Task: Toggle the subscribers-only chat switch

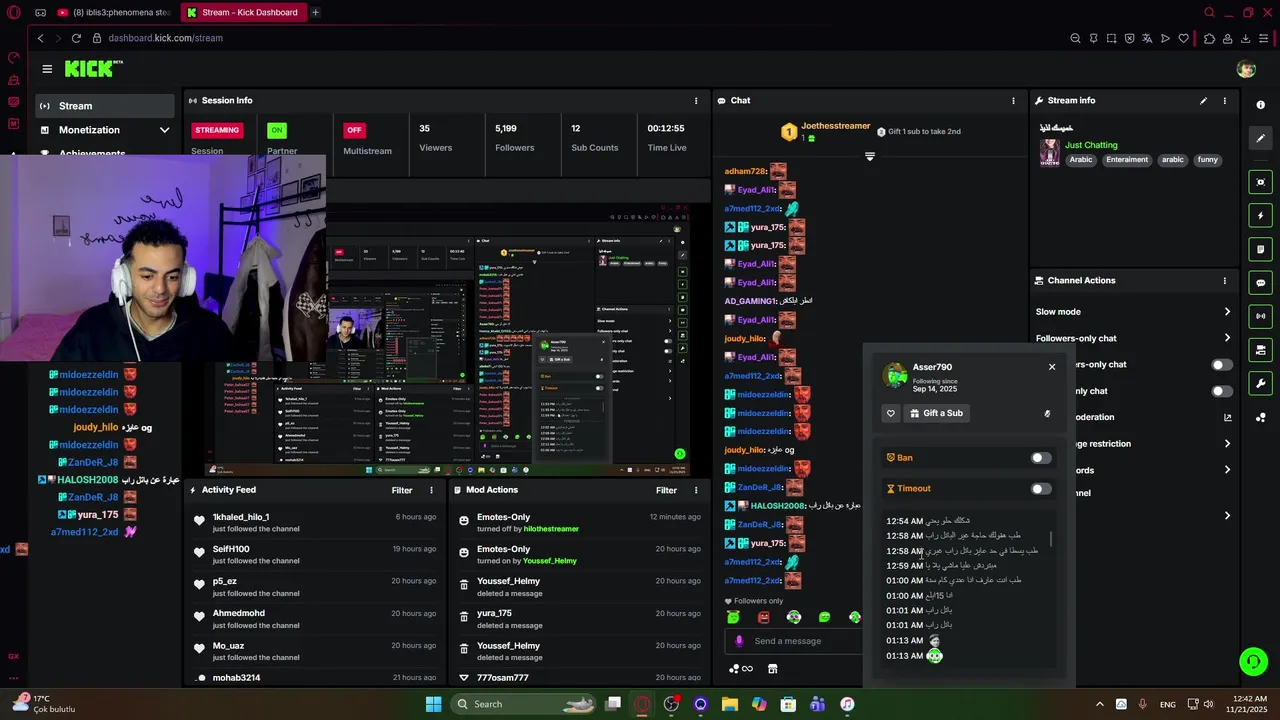Action: coord(1222,365)
